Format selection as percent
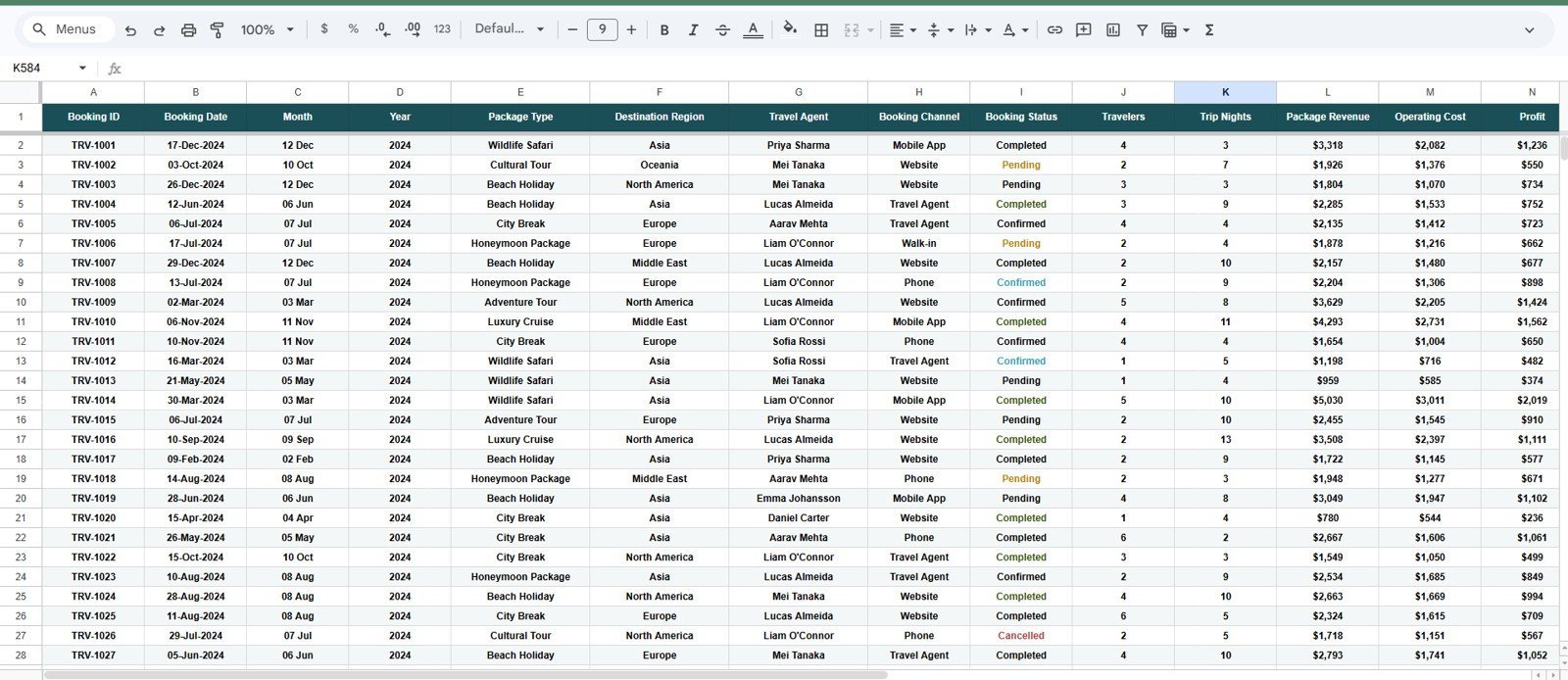The width and height of the screenshot is (1568, 680). coord(353,29)
